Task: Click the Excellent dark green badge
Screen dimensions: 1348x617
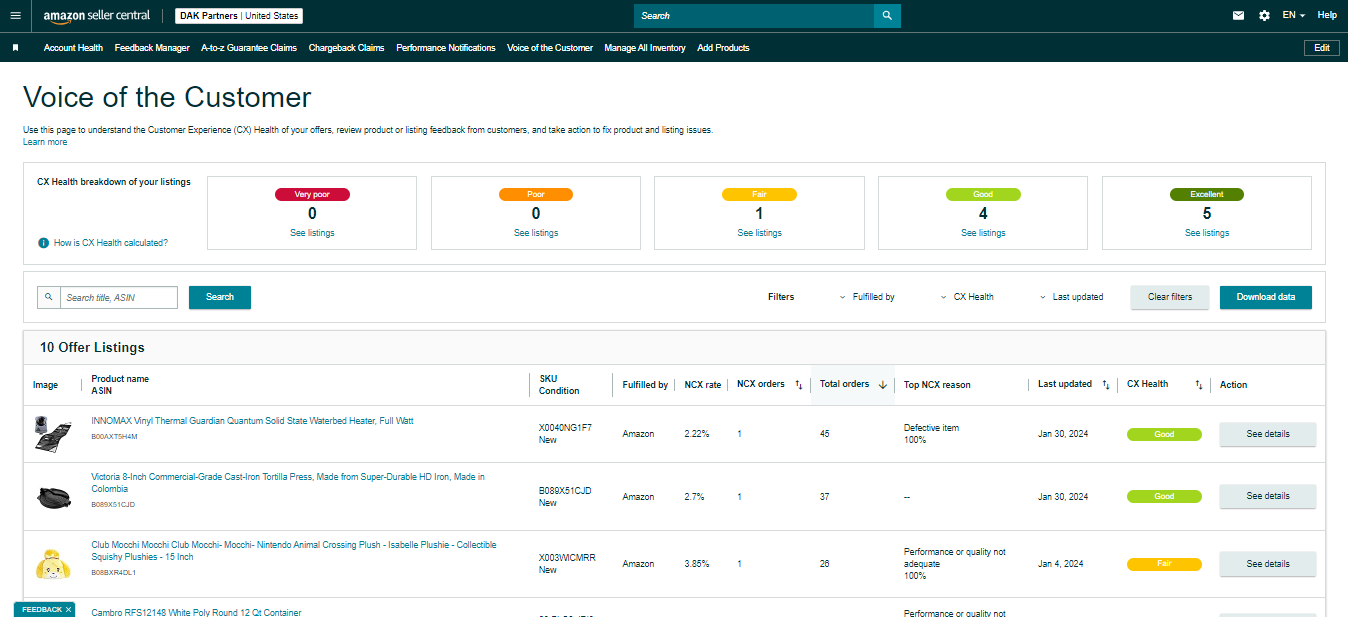Action: 1207,195
